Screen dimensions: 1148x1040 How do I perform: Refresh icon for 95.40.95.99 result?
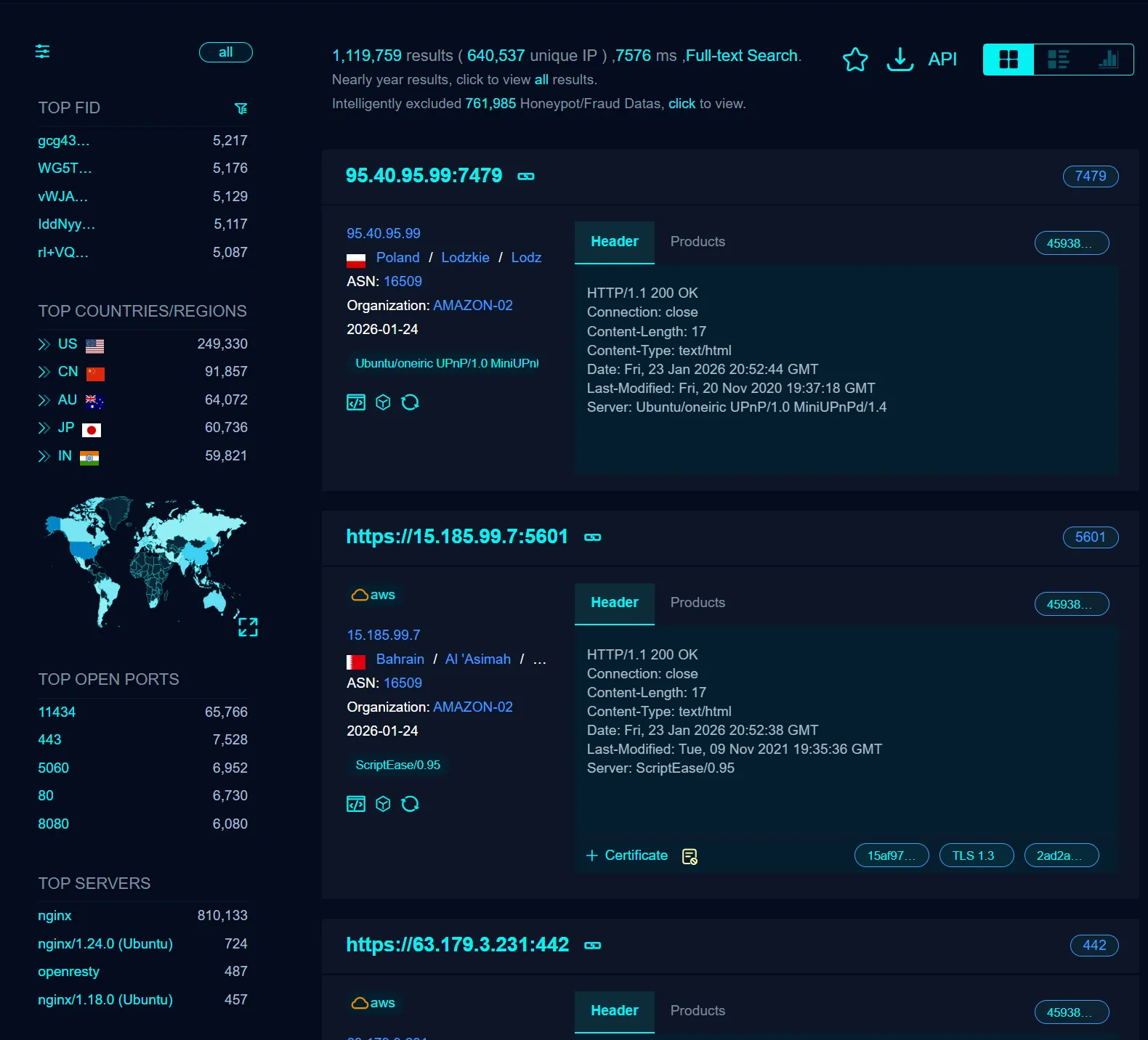pos(411,402)
